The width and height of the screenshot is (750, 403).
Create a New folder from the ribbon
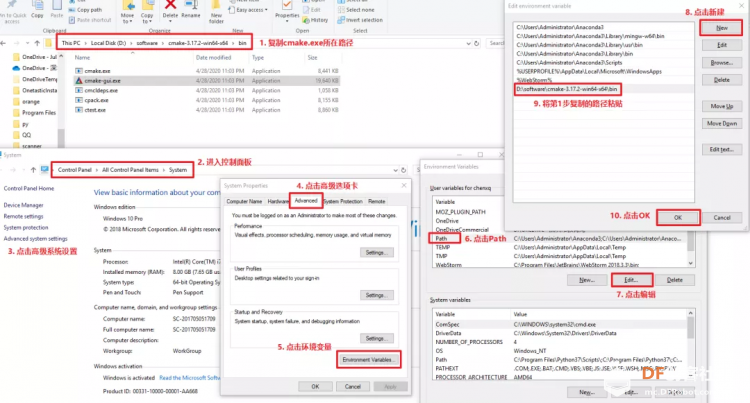pyautogui.click(x=216, y=12)
